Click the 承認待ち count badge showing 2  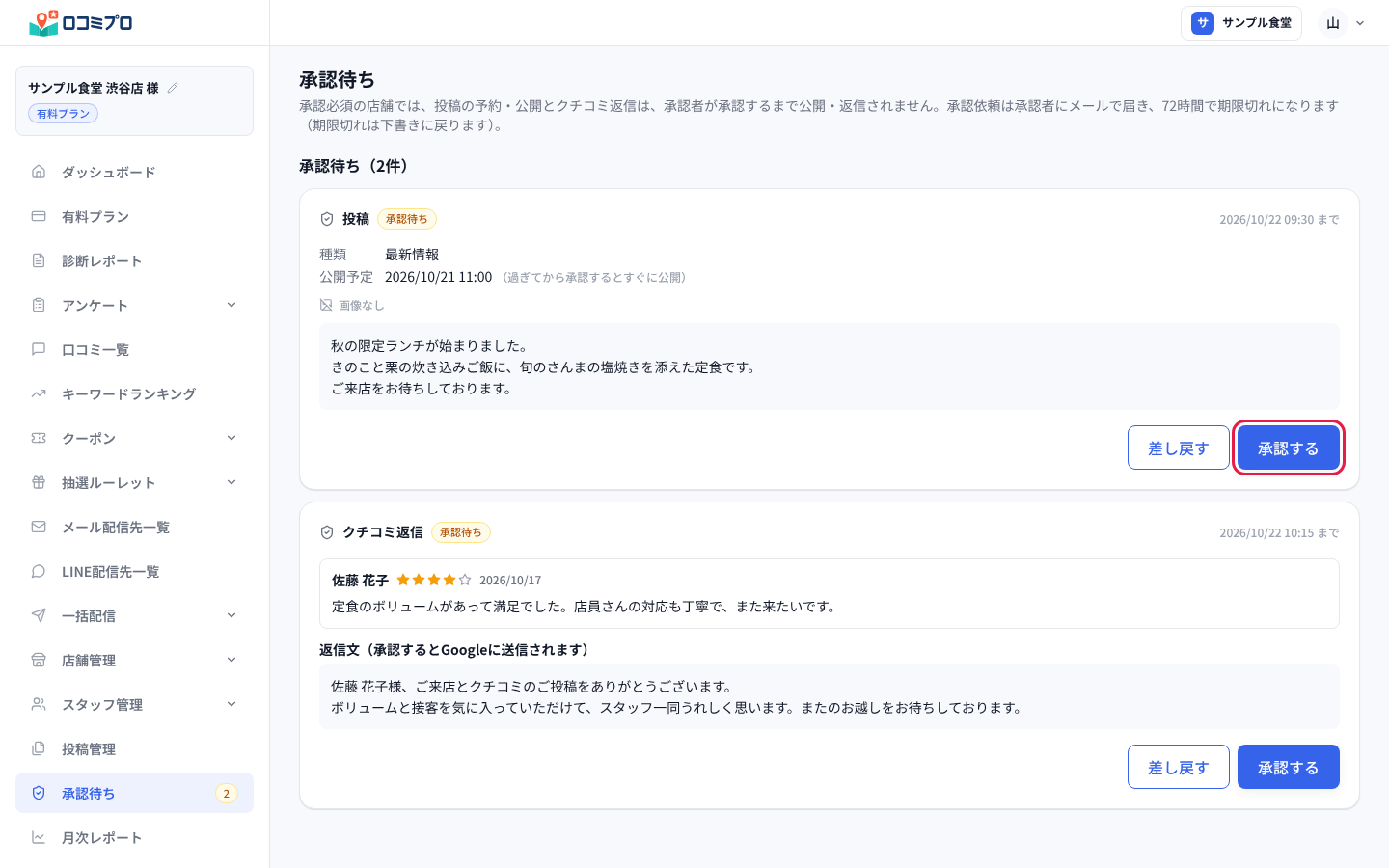tap(227, 794)
